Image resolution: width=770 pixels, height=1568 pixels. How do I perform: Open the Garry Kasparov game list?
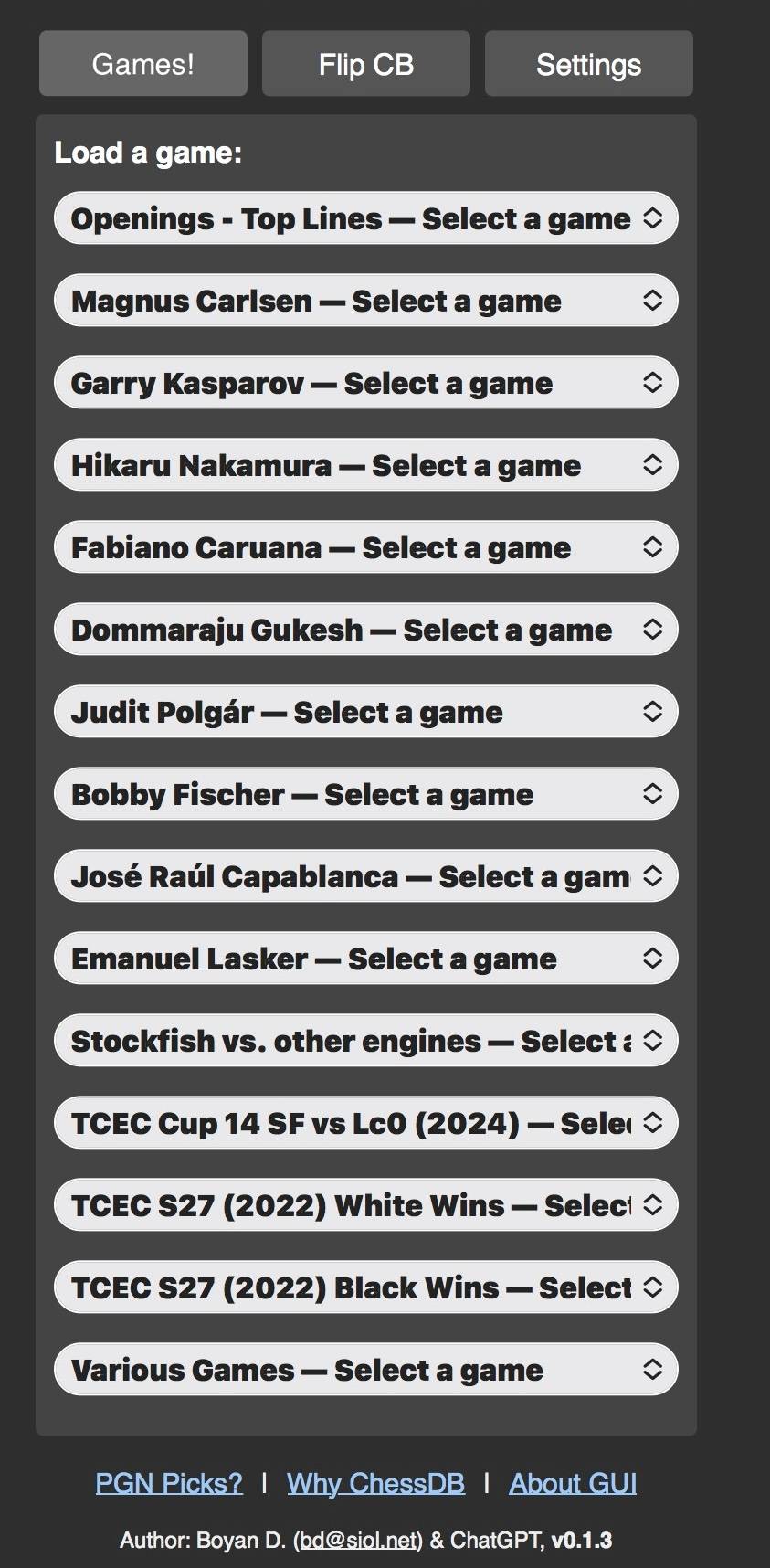tap(365, 383)
